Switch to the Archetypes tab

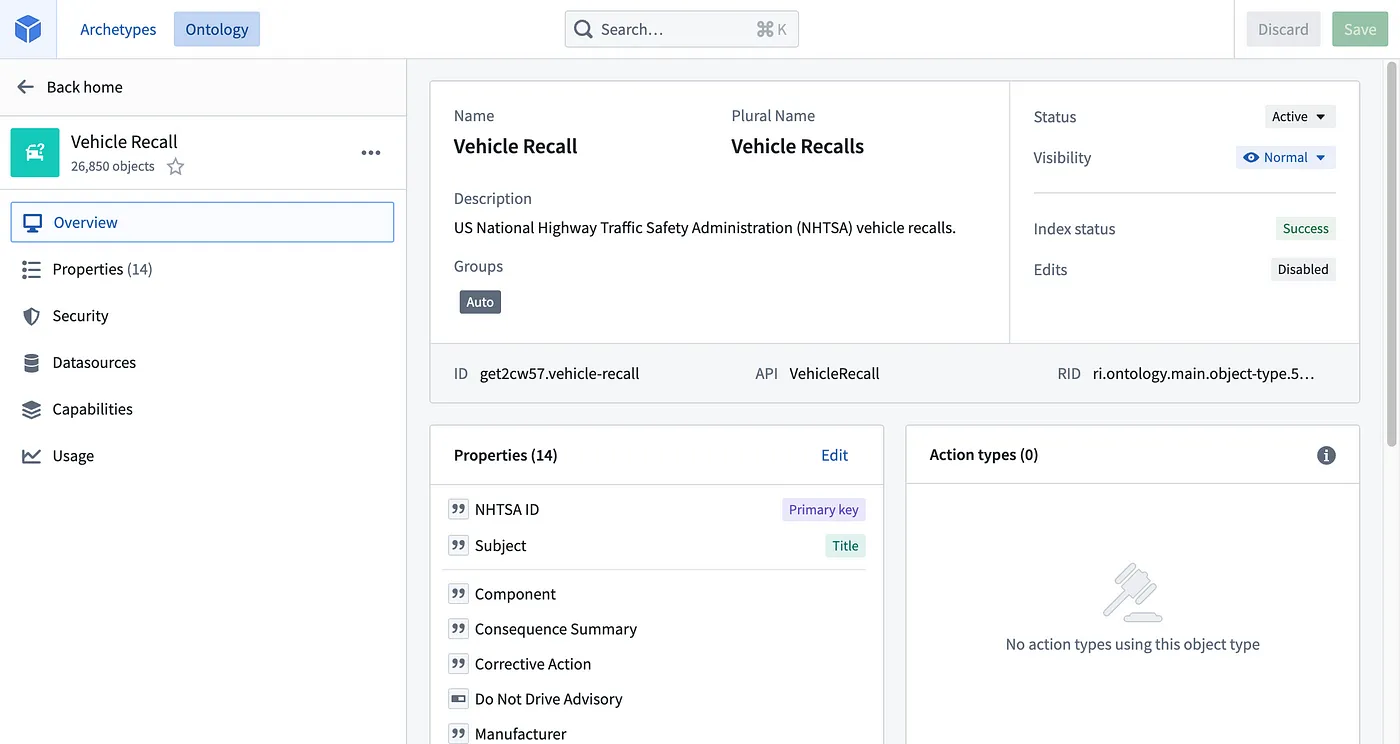click(x=118, y=29)
